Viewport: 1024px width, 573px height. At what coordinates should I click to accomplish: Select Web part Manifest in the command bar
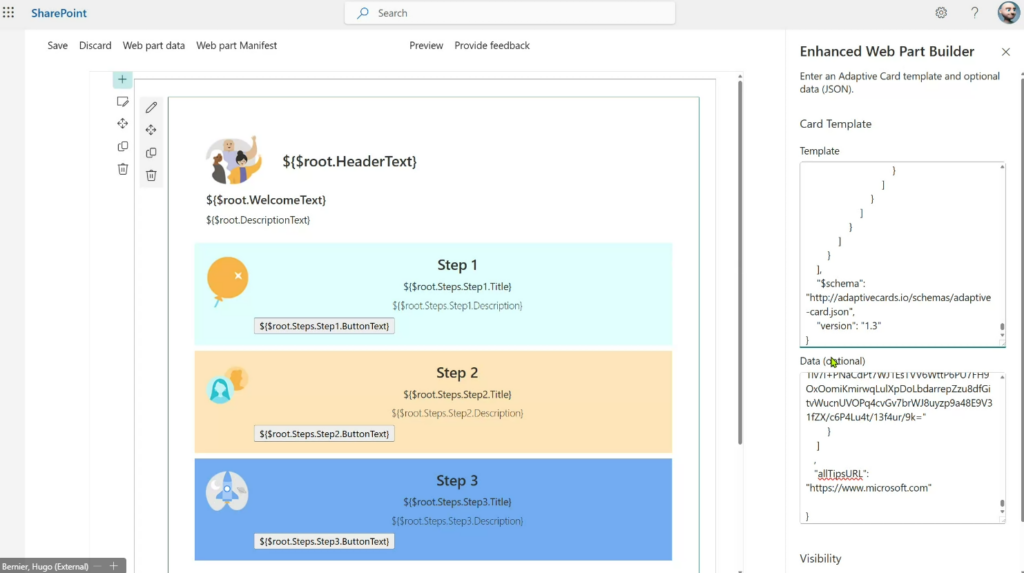tap(236, 46)
